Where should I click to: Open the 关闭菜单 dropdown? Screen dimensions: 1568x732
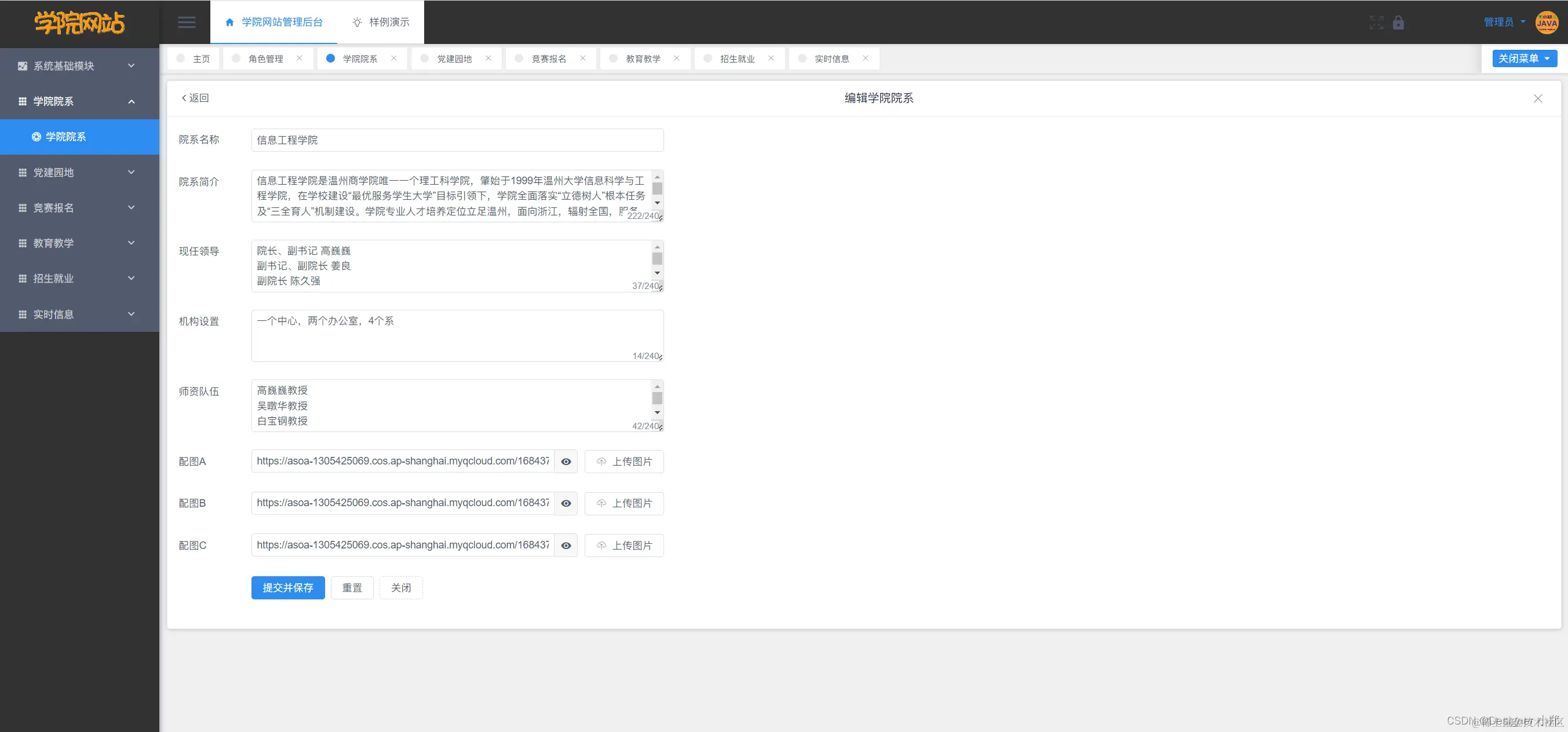point(1524,58)
